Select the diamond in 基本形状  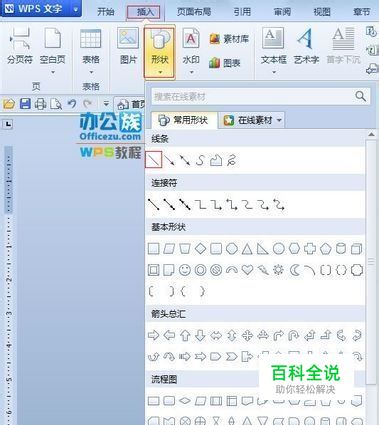coord(200,249)
